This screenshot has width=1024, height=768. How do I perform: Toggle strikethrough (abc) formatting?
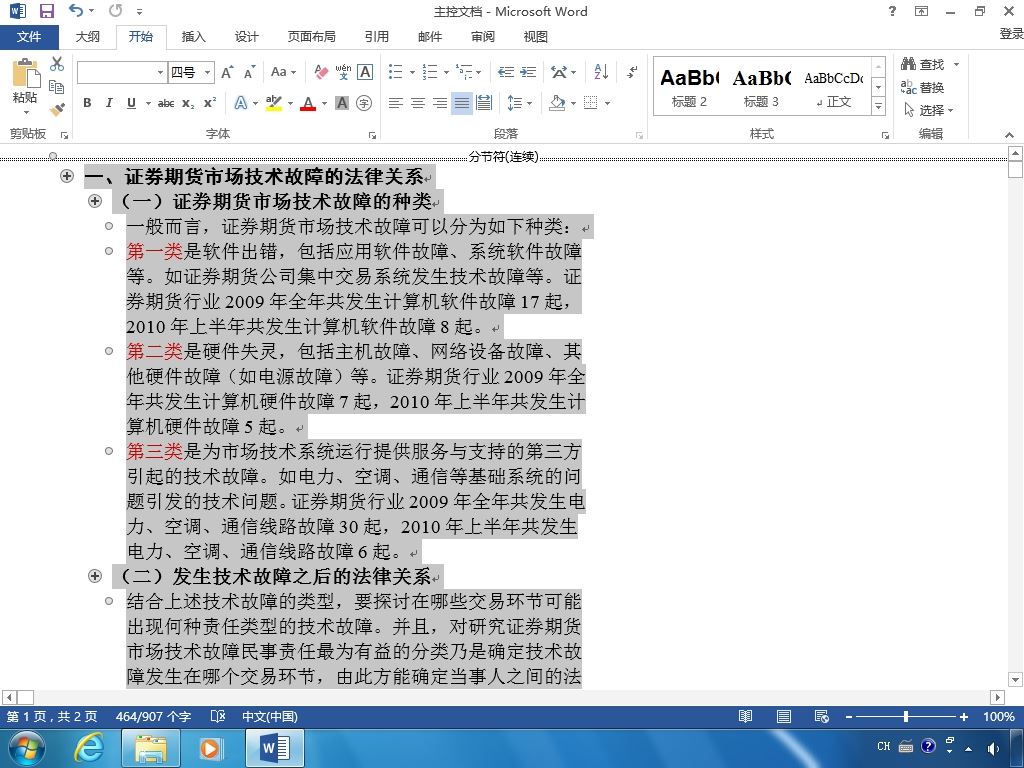coord(166,103)
